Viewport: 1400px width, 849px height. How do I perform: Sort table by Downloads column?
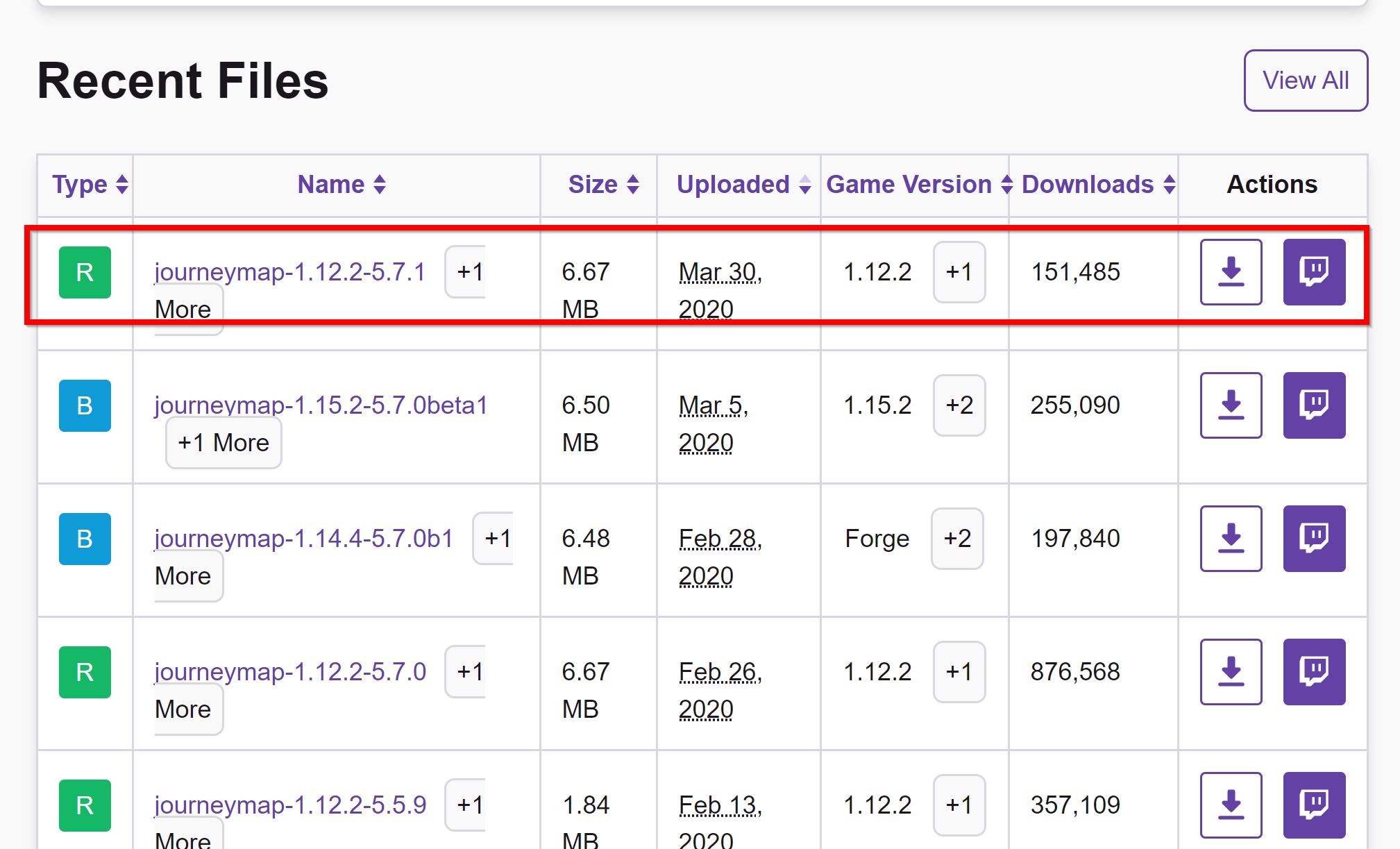coord(1099,185)
